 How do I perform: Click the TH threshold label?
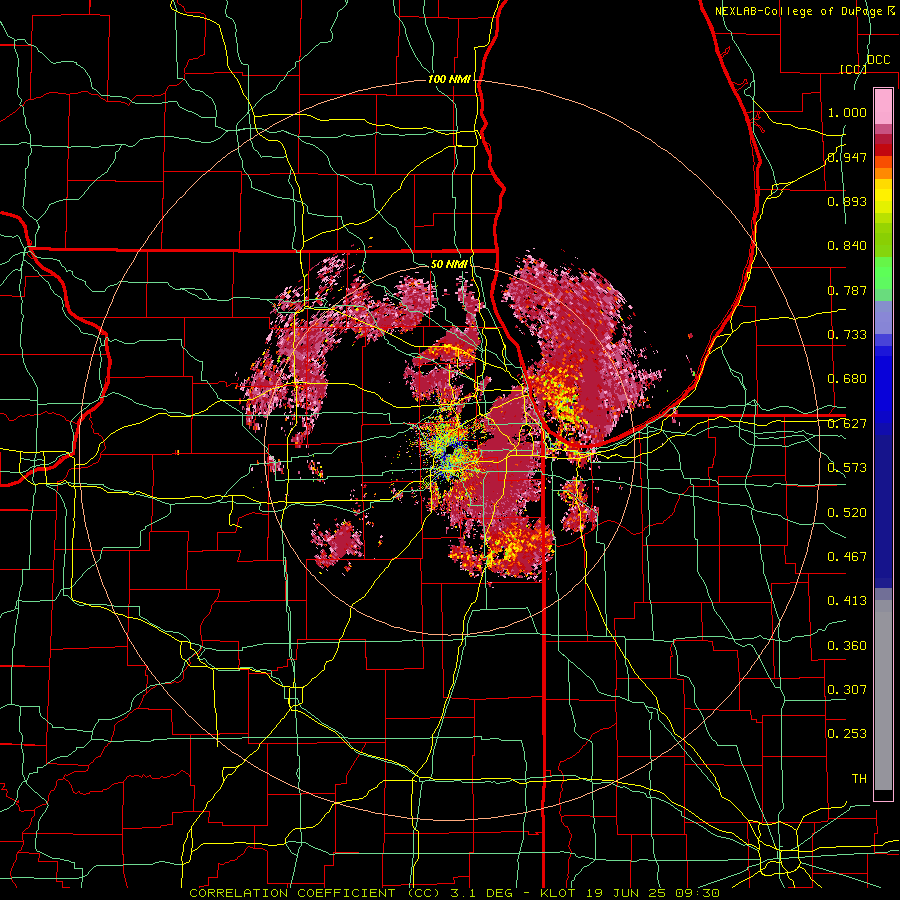(x=859, y=779)
